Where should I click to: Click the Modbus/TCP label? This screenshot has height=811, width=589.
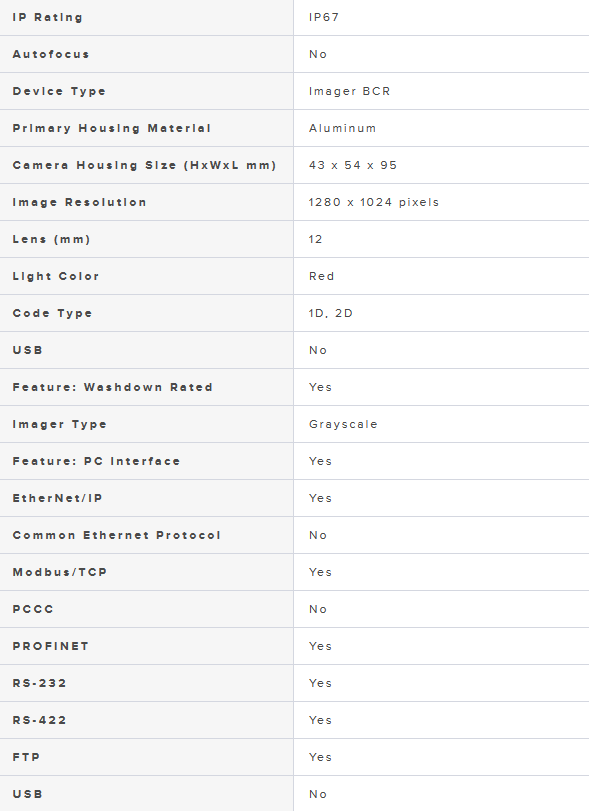pos(59,573)
